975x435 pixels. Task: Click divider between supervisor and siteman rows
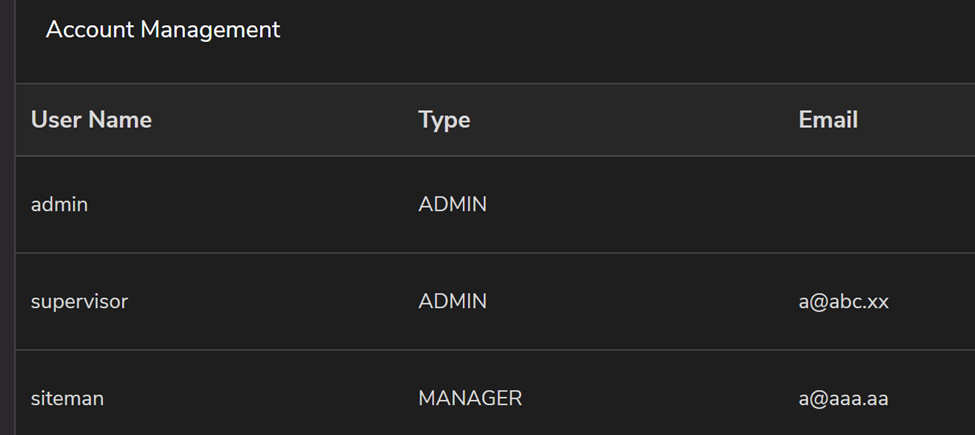tap(495, 350)
